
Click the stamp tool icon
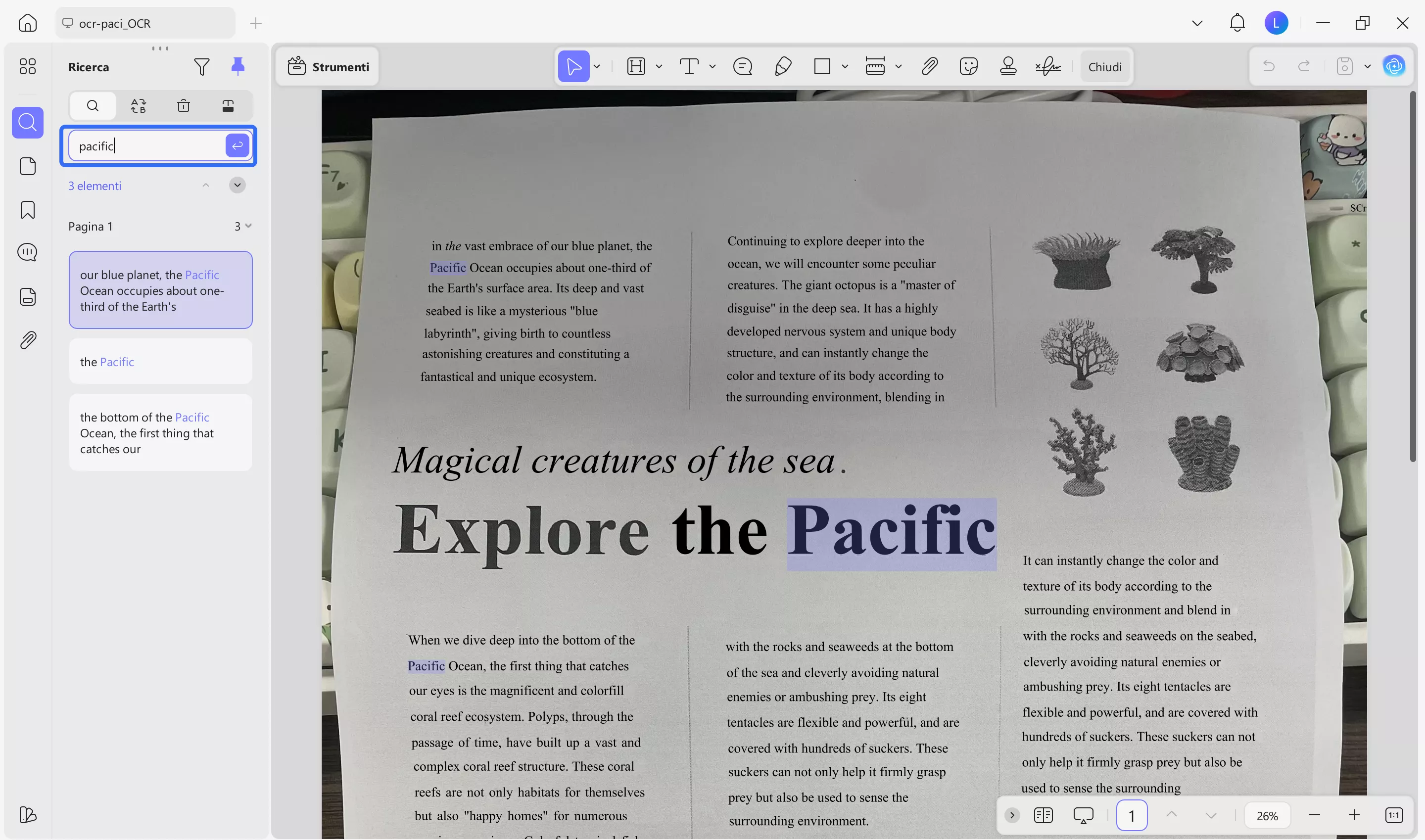pyautogui.click(x=1008, y=67)
